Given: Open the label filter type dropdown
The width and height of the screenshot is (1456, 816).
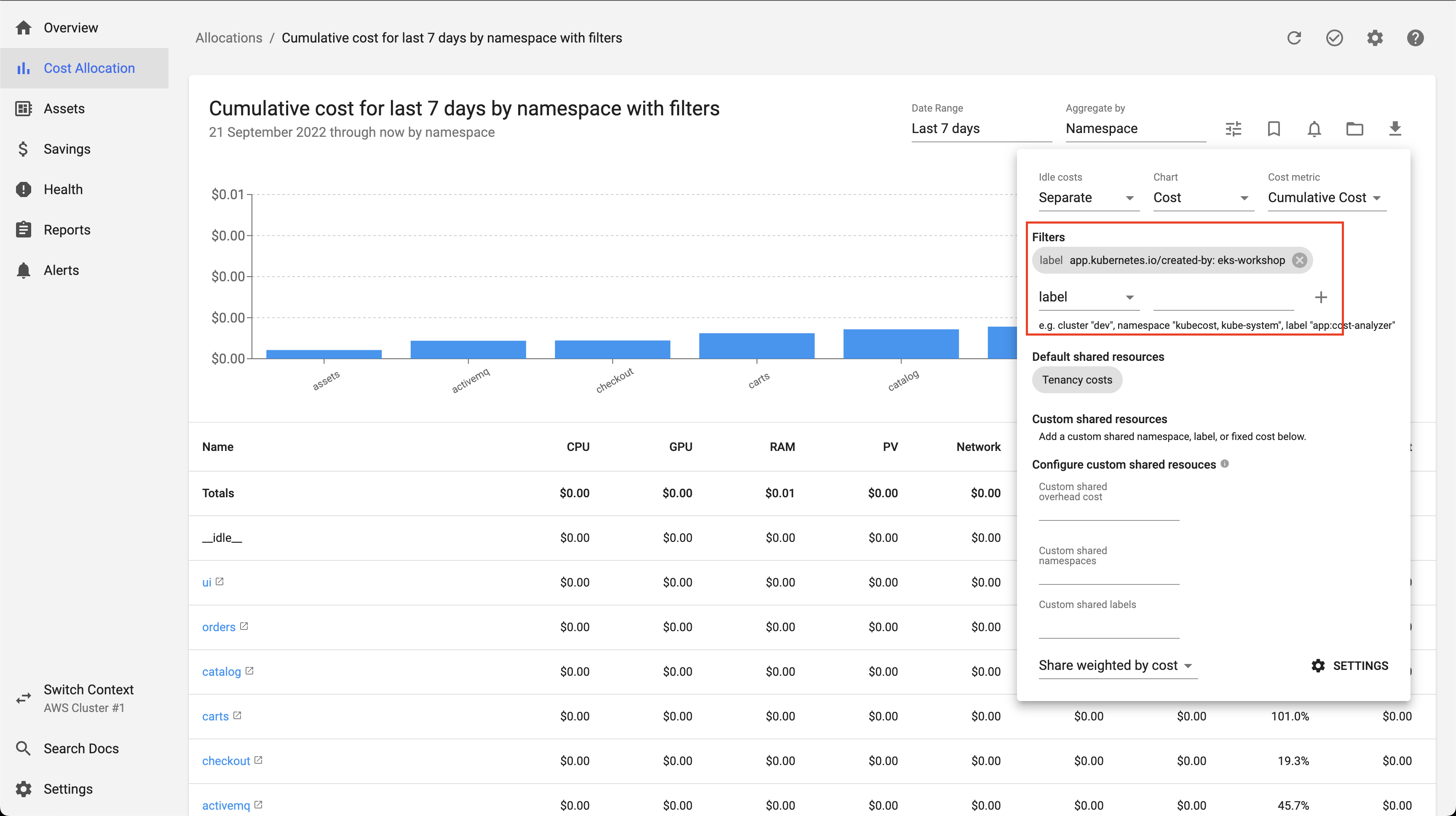Looking at the screenshot, I should pos(1087,297).
